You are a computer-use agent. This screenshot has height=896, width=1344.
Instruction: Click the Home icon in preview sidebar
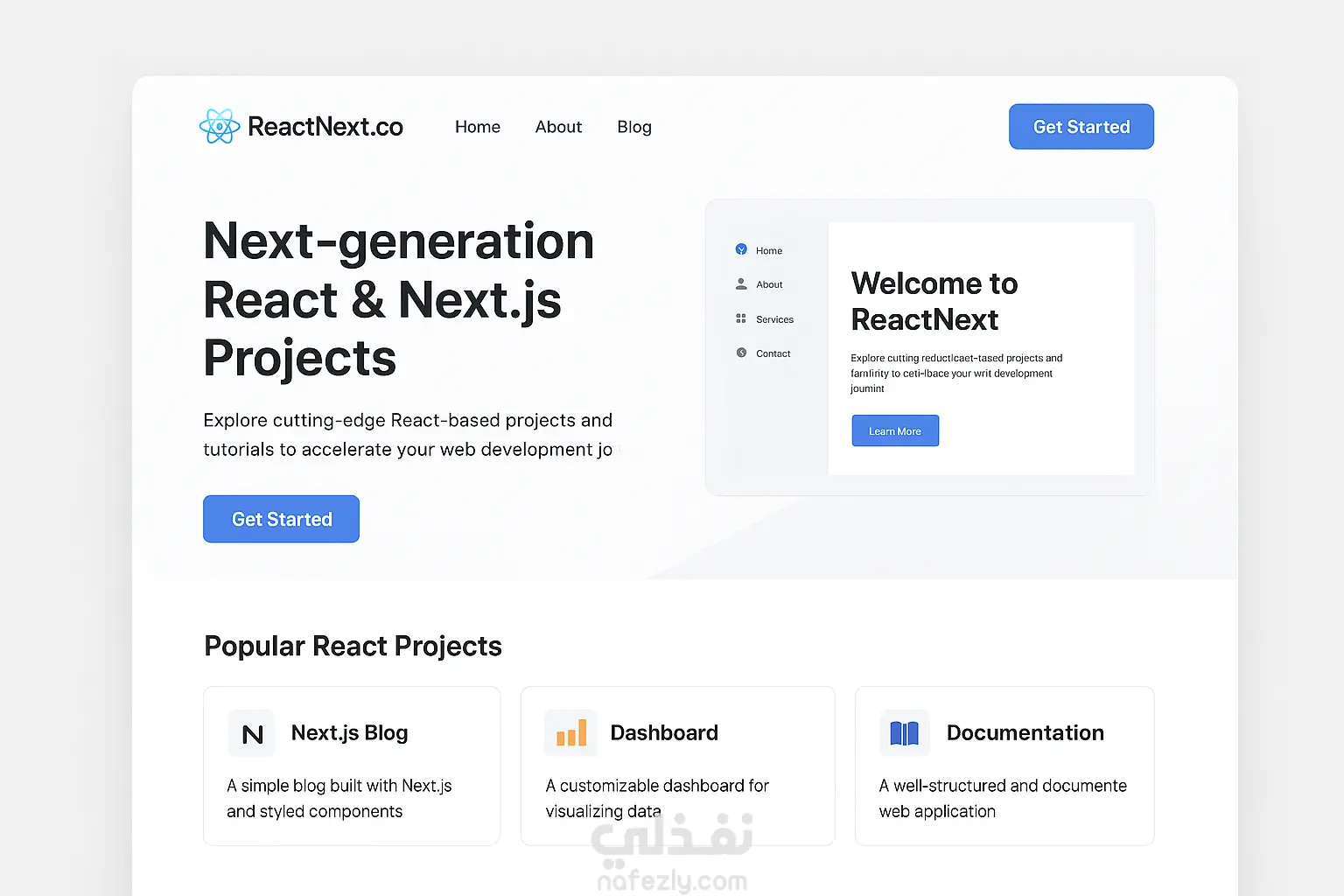[x=741, y=249]
